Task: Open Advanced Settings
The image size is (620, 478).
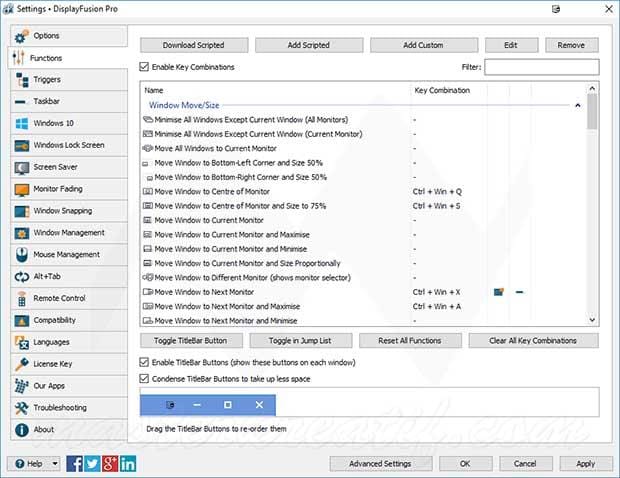Action: (x=381, y=463)
